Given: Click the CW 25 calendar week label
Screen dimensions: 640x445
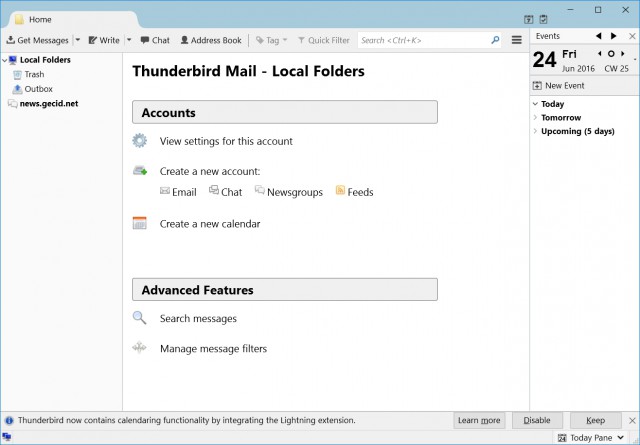Looking at the screenshot, I should coord(616,69).
